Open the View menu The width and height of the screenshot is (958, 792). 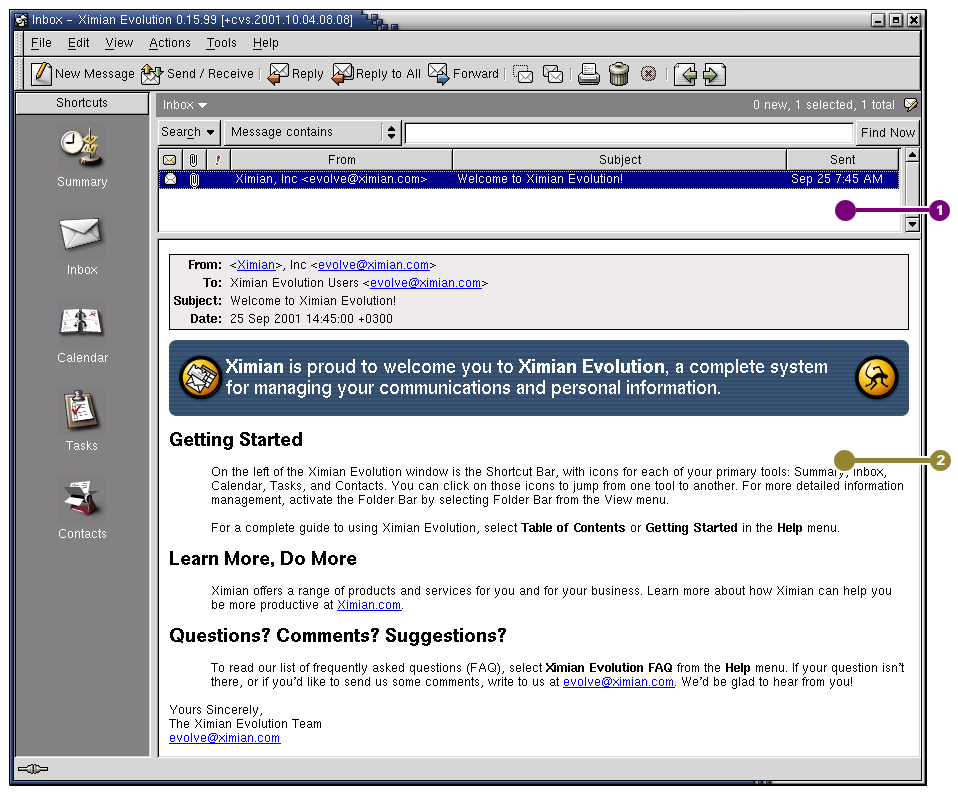point(119,43)
